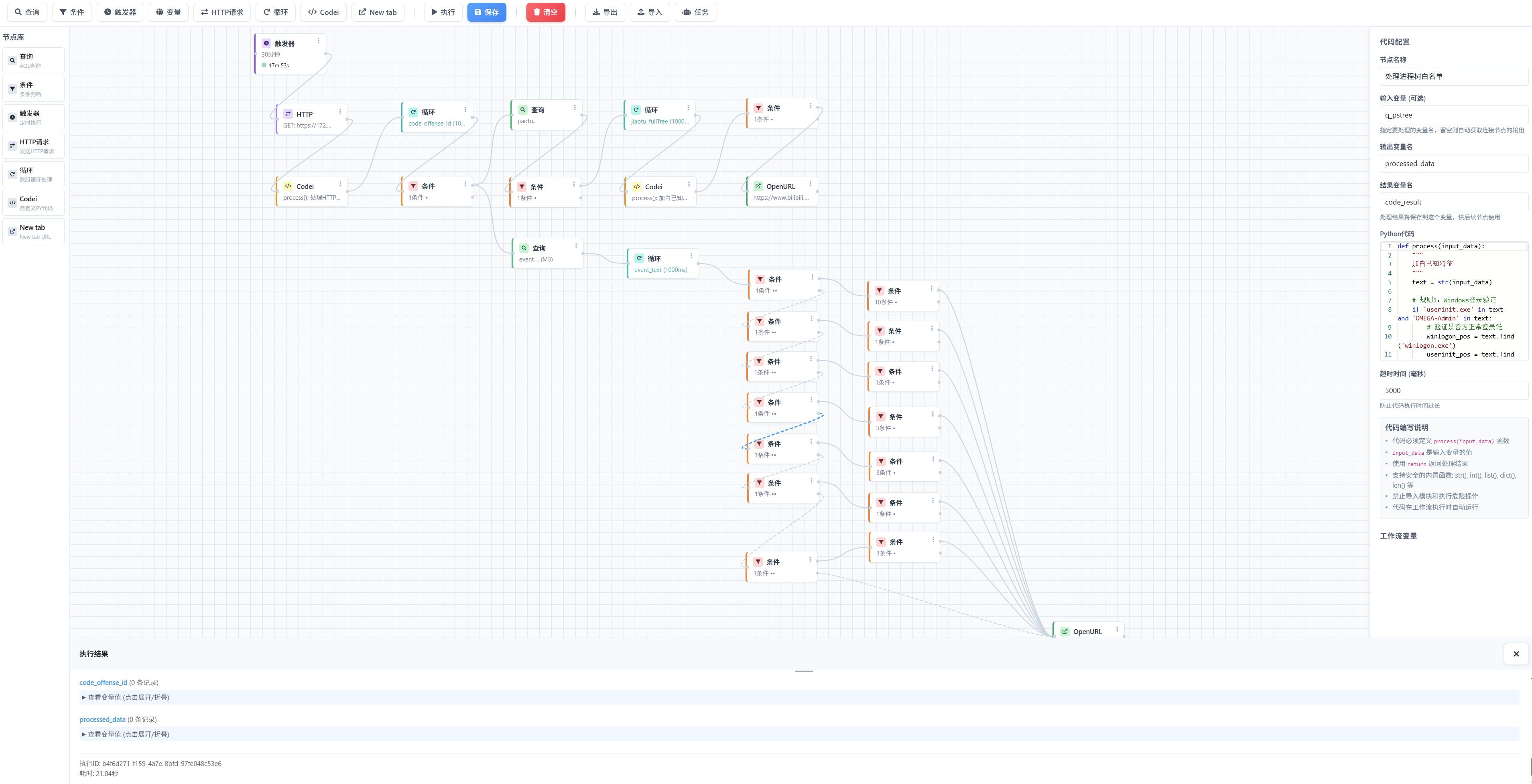Click the jiaotu_fullTree loop node icon
The height and width of the screenshot is (784, 1532).
pyautogui.click(x=636, y=110)
